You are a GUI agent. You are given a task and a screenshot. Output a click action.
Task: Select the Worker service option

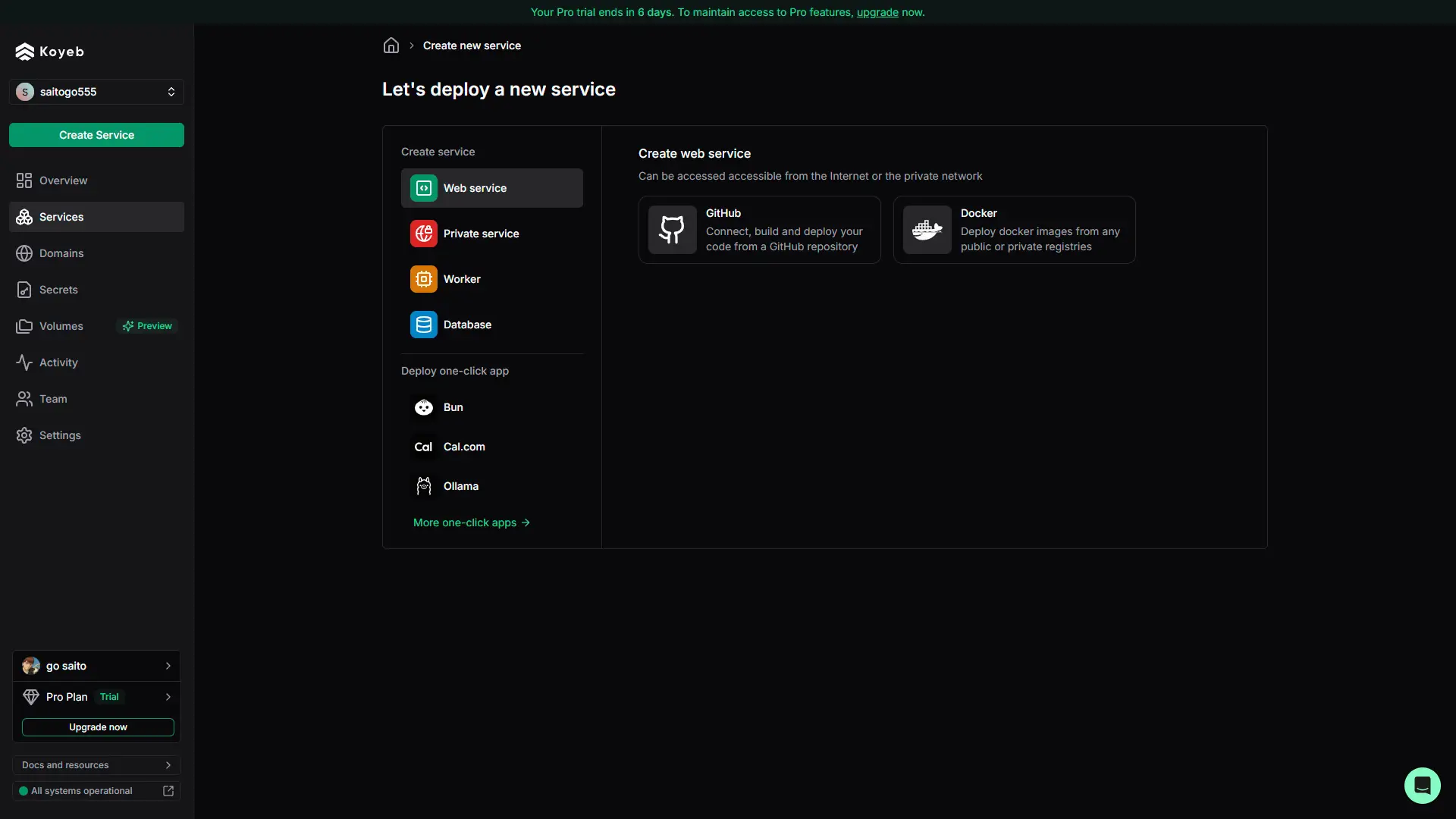pos(492,279)
